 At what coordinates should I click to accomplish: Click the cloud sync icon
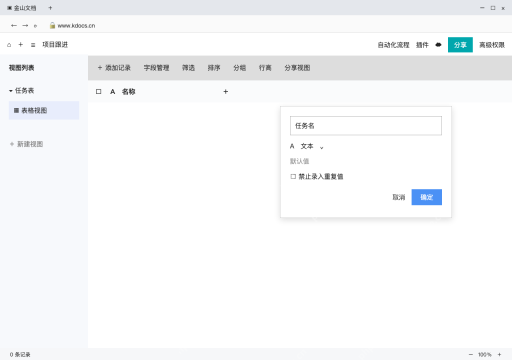click(x=438, y=45)
